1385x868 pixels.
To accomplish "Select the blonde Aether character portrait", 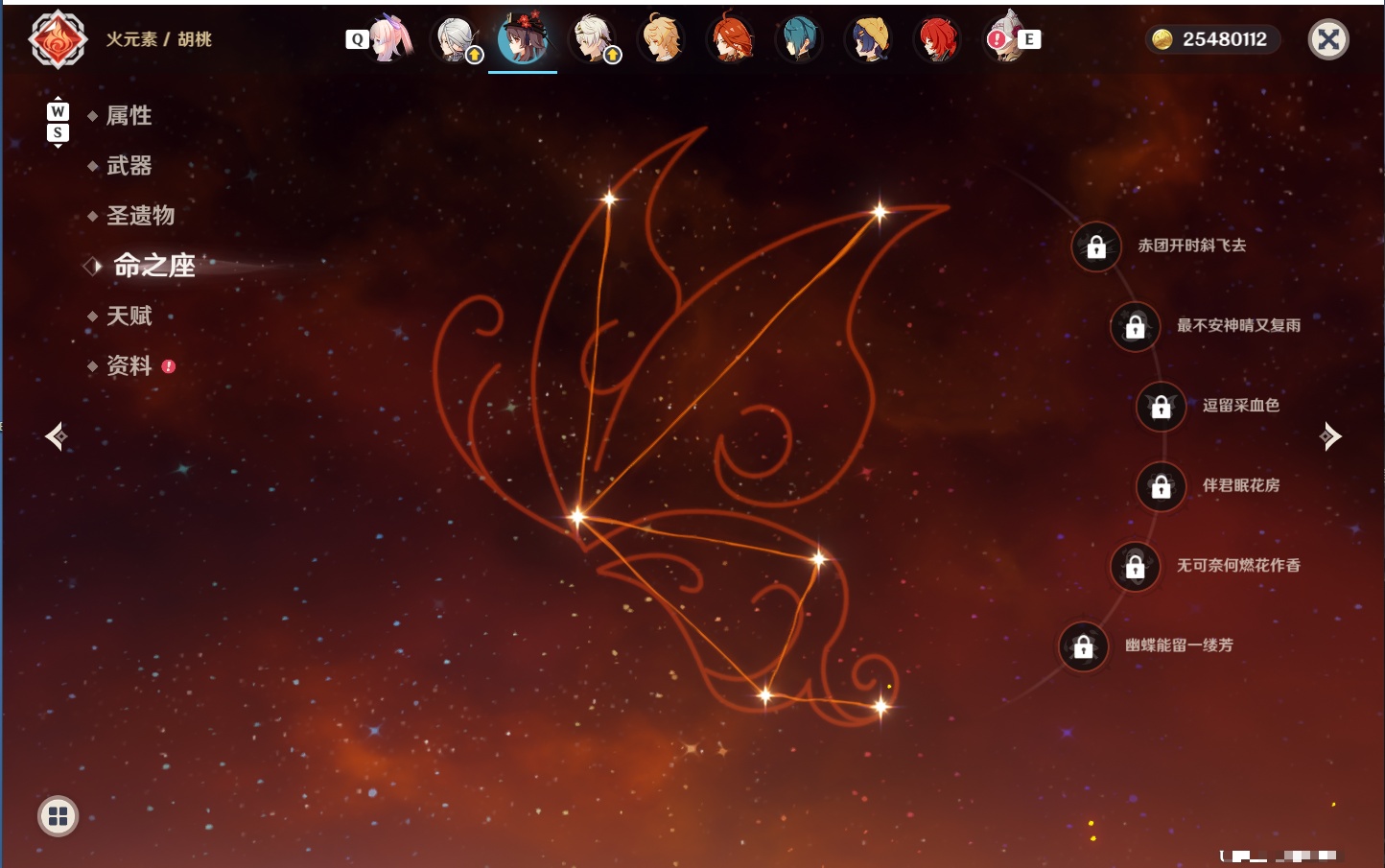I will [661, 38].
